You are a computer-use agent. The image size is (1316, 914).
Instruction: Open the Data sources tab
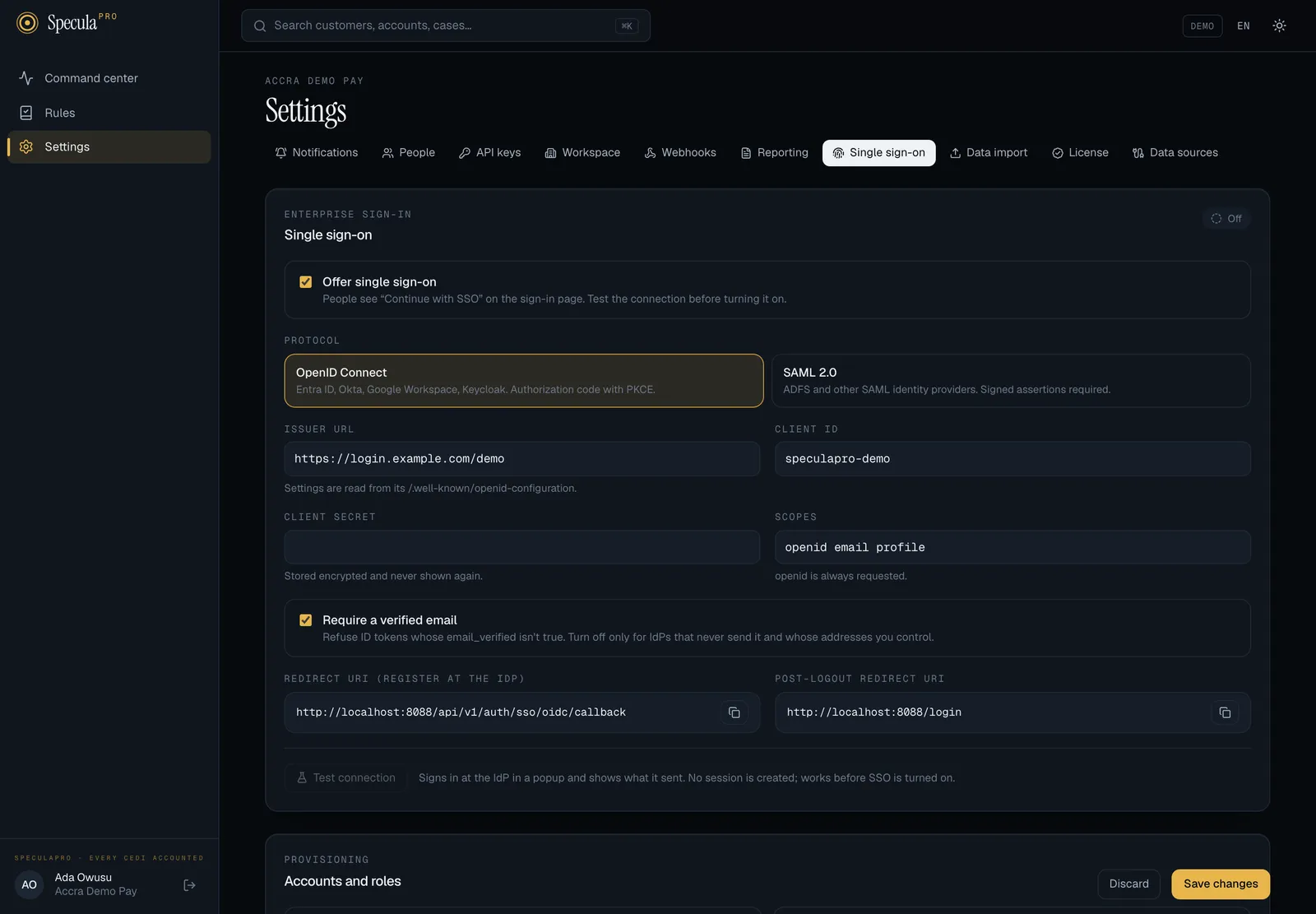tap(1175, 153)
